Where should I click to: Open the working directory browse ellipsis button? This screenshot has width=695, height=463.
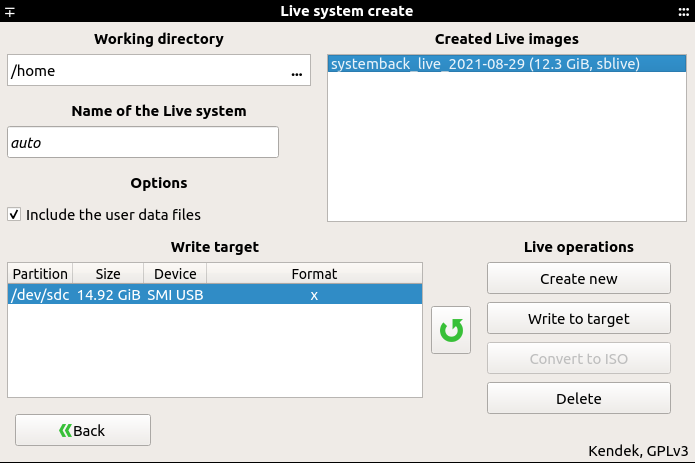(297, 72)
